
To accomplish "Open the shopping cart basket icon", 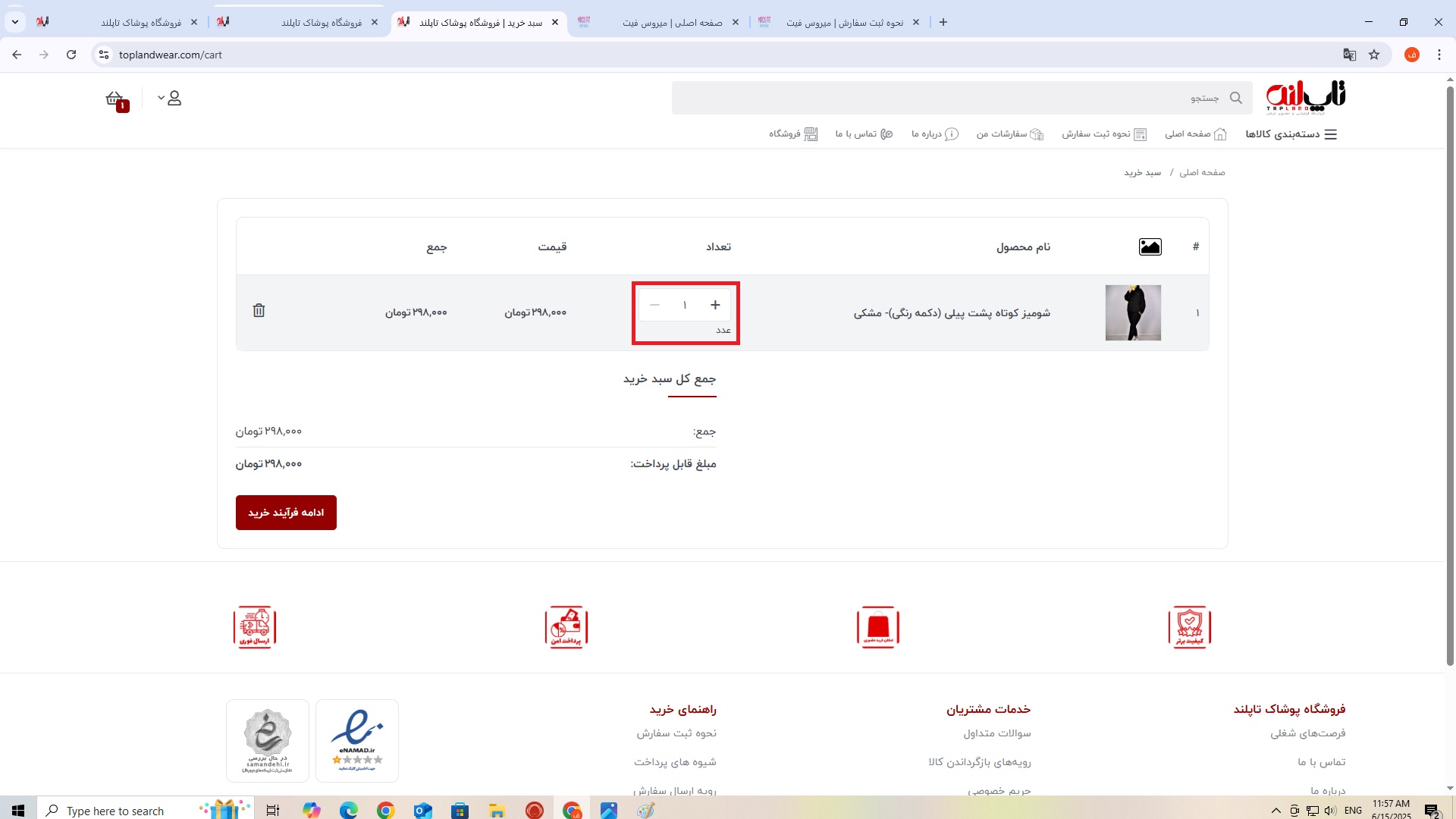I will [x=115, y=99].
